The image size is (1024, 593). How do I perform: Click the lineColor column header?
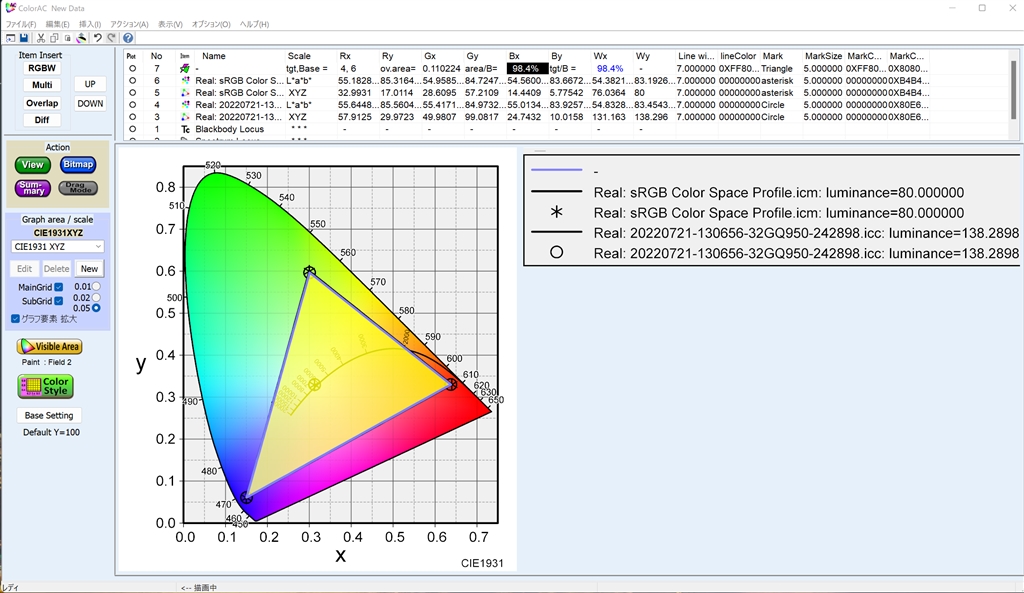[x=738, y=56]
